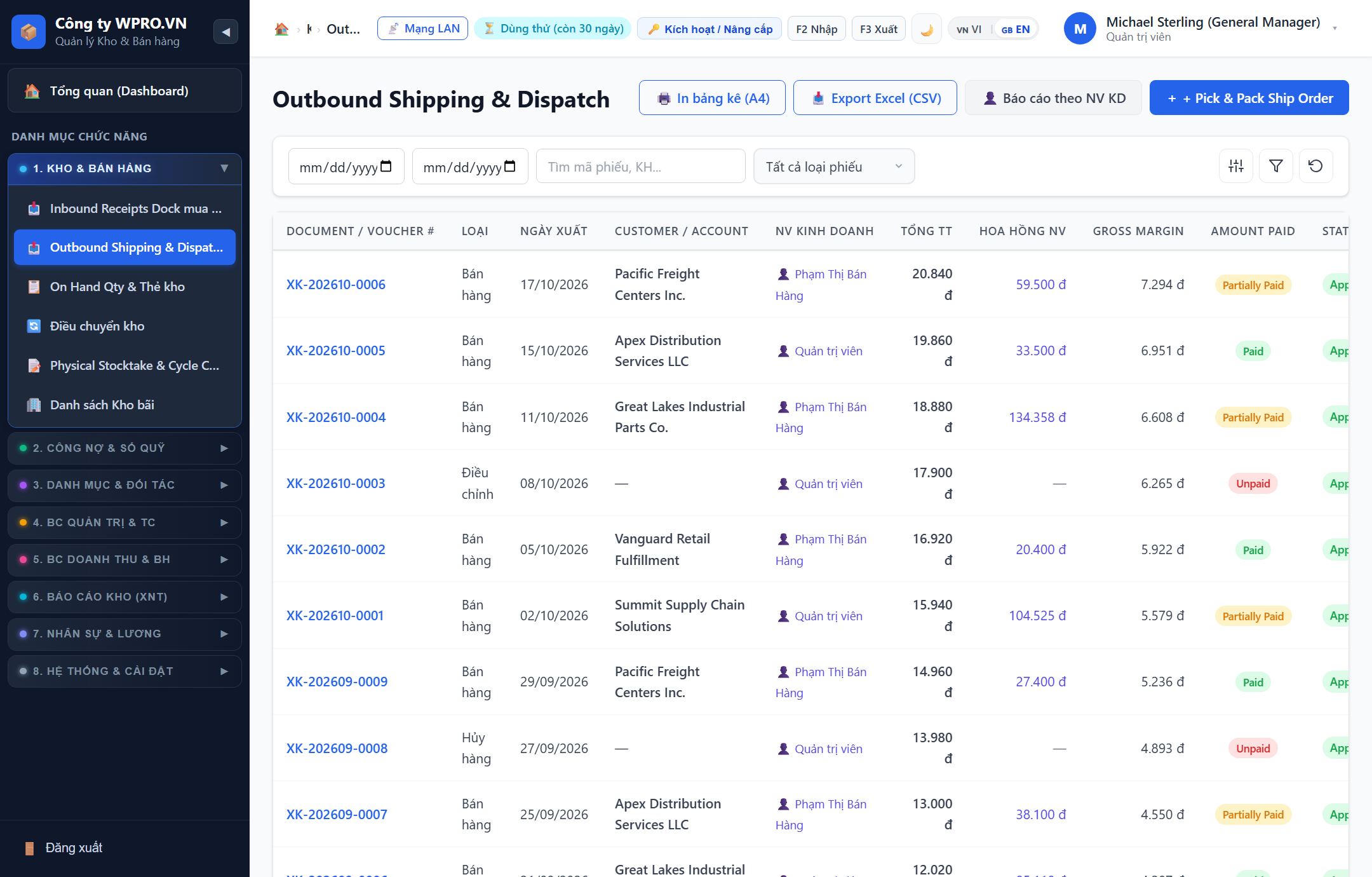Switch language to English EN
The height and width of the screenshot is (877, 1372).
pos(1016,29)
